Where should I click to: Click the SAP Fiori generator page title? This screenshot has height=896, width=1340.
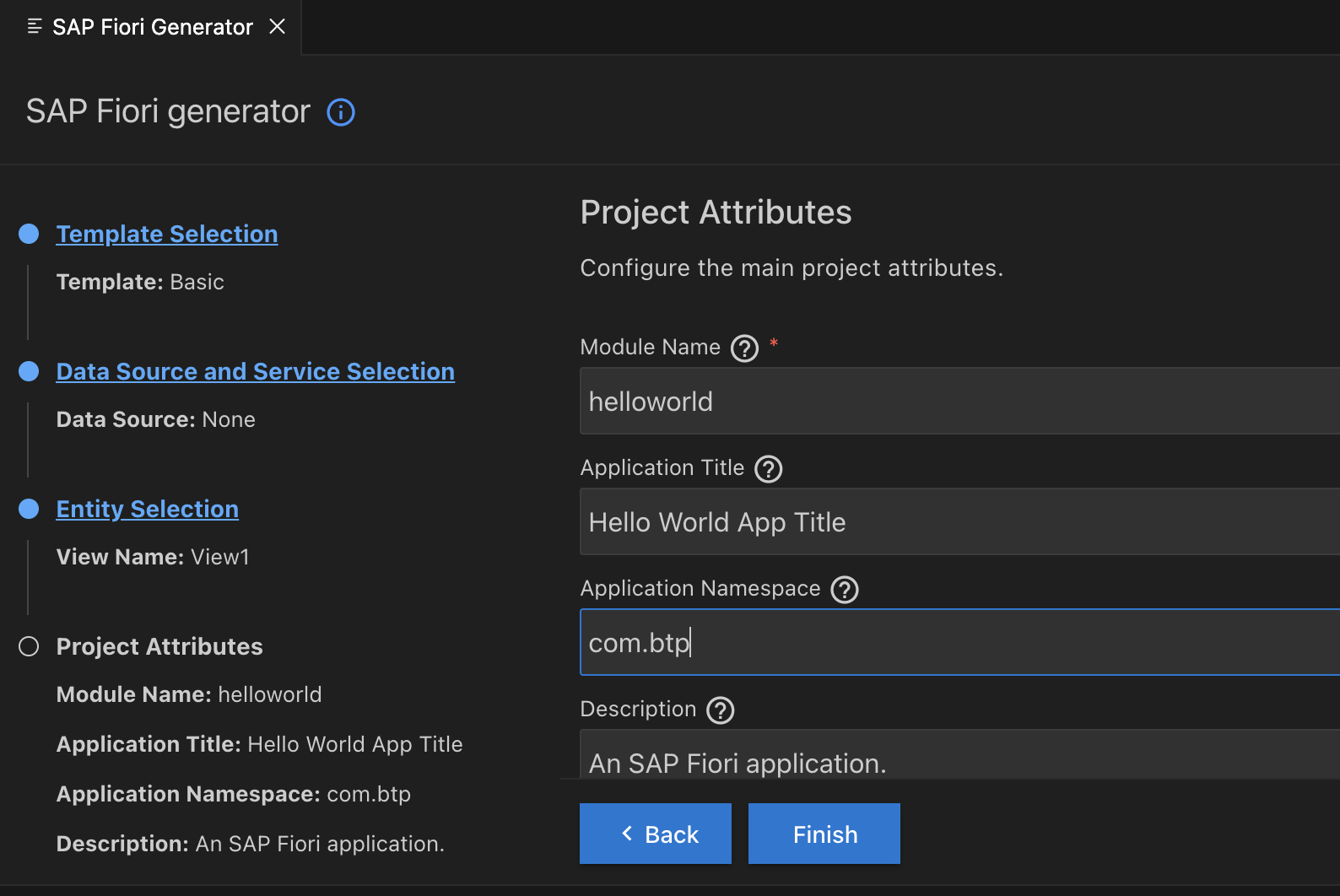click(168, 111)
